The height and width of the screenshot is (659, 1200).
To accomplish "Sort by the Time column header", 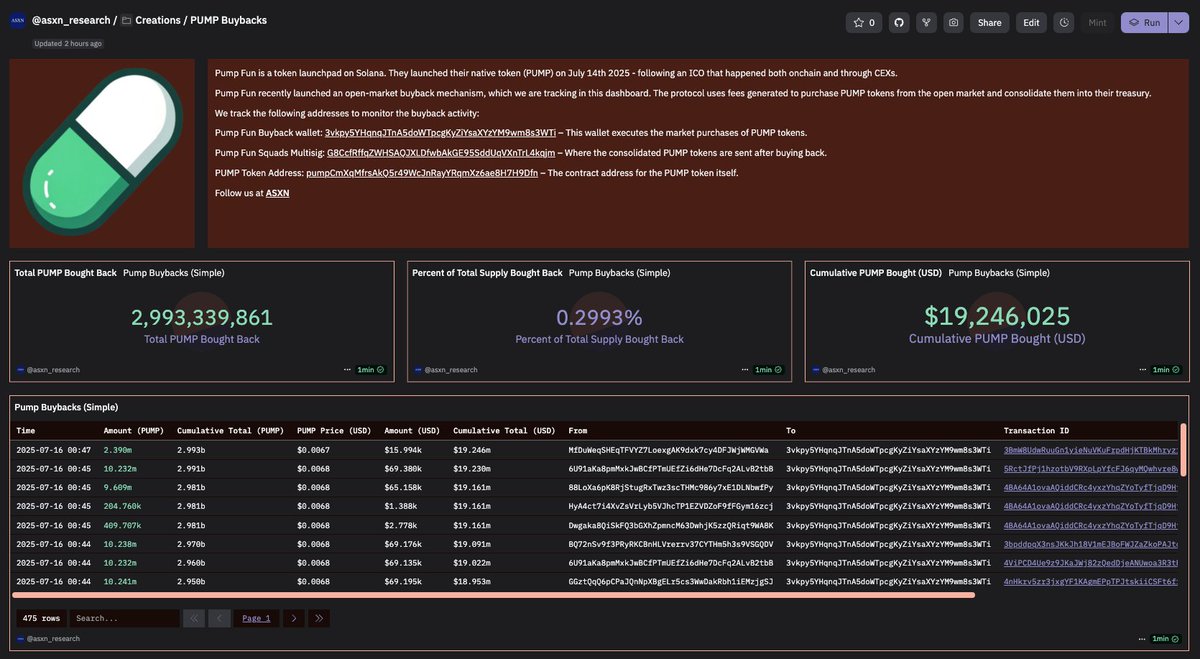I will coord(26,431).
